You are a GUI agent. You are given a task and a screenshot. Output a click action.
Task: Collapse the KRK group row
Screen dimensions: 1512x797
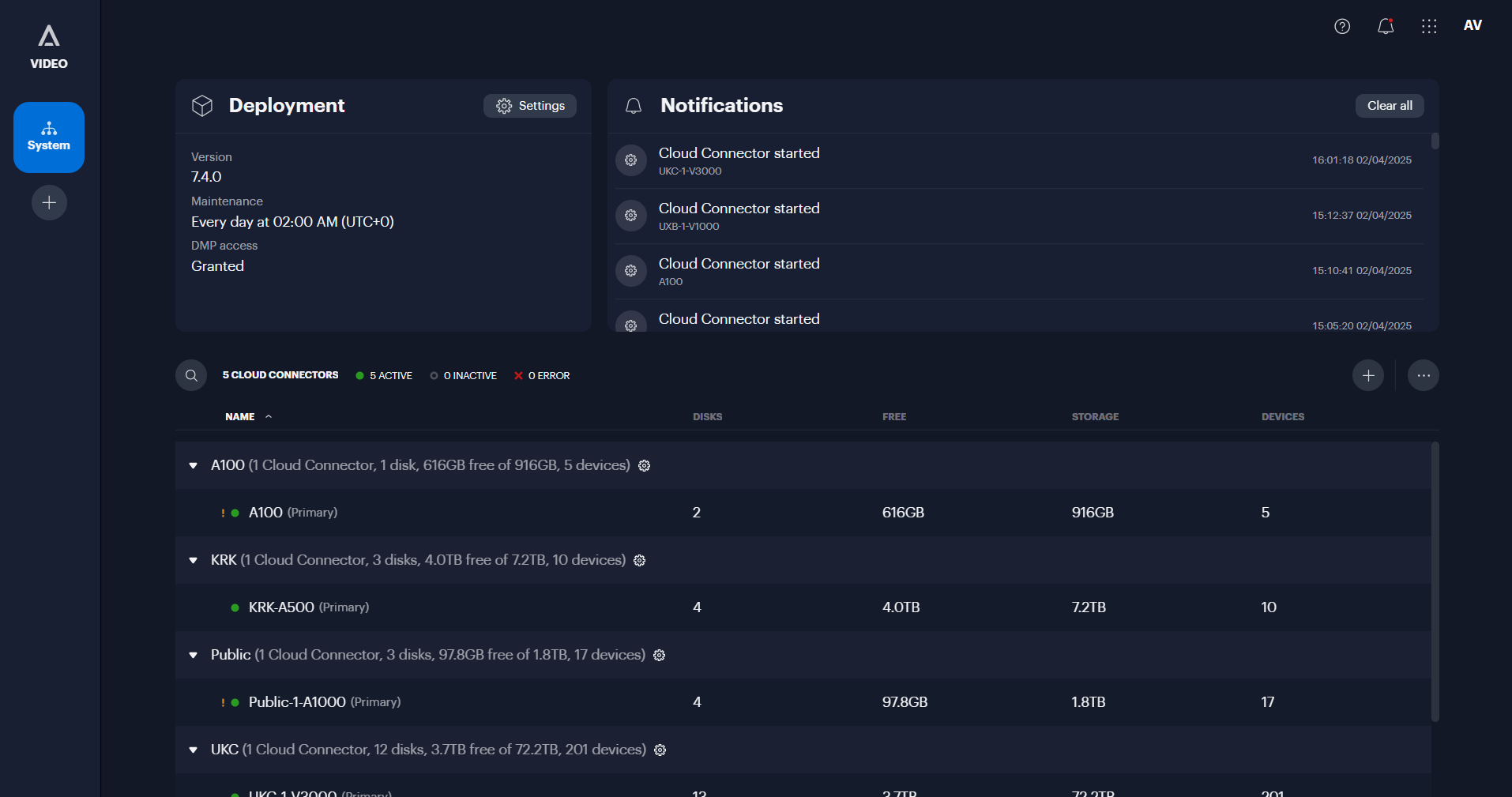(x=194, y=561)
